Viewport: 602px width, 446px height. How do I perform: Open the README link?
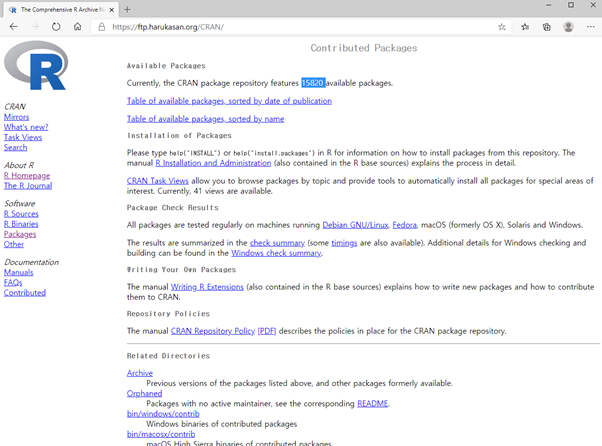pyautogui.click(x=372, y=404)
